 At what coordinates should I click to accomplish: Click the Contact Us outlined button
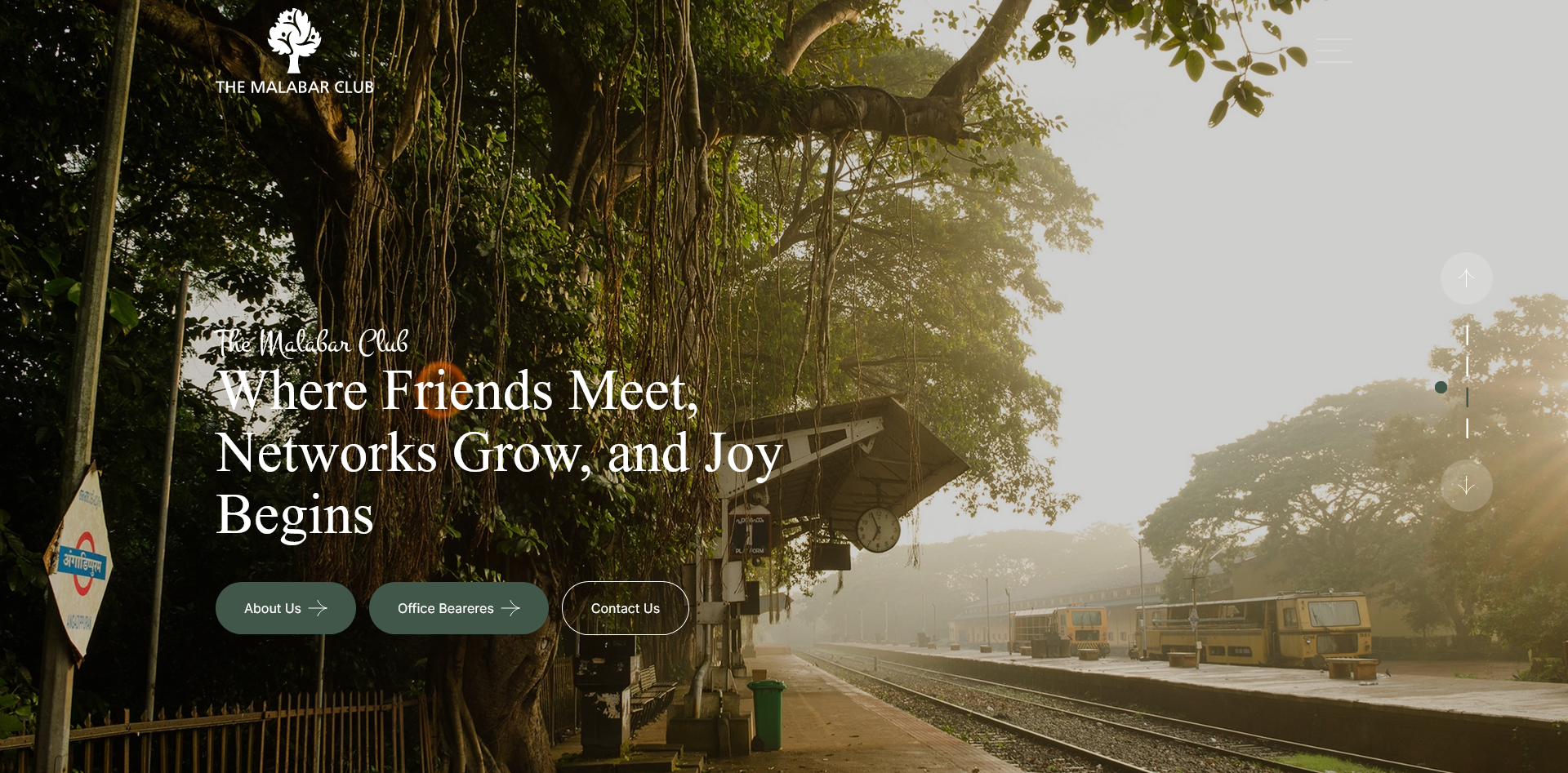626,608
